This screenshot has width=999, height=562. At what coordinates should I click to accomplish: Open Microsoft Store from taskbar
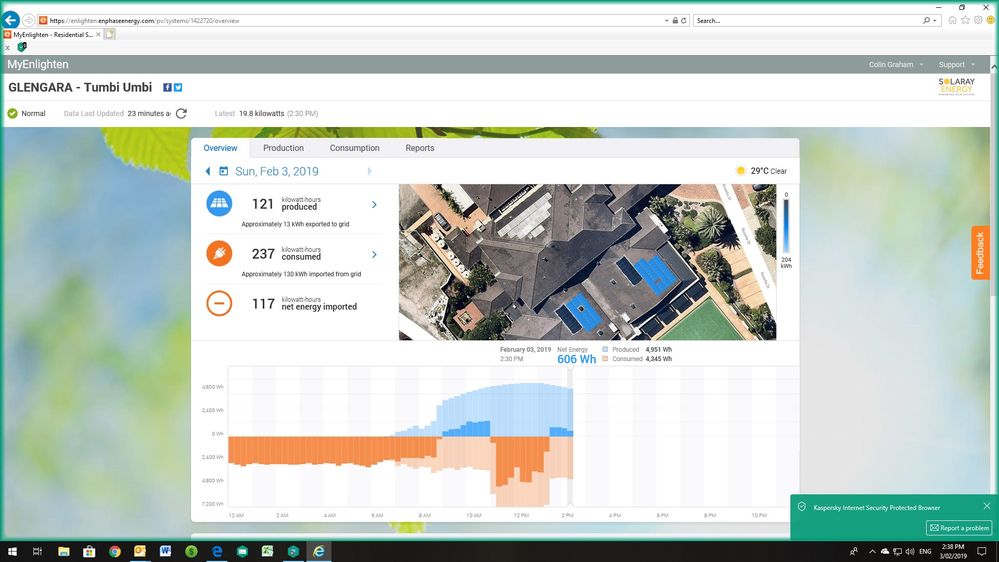pos(89,551)
